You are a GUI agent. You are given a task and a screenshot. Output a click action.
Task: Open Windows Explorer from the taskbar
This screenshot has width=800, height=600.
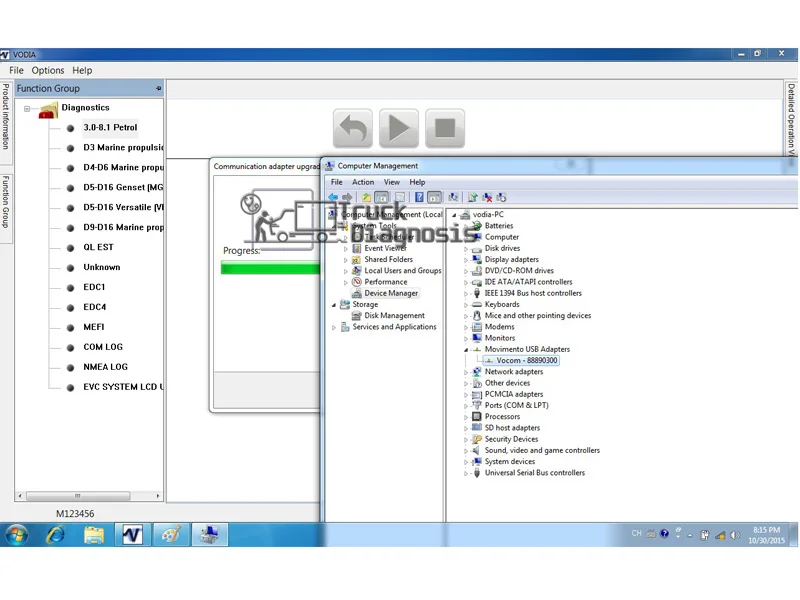tap(93, 535)
